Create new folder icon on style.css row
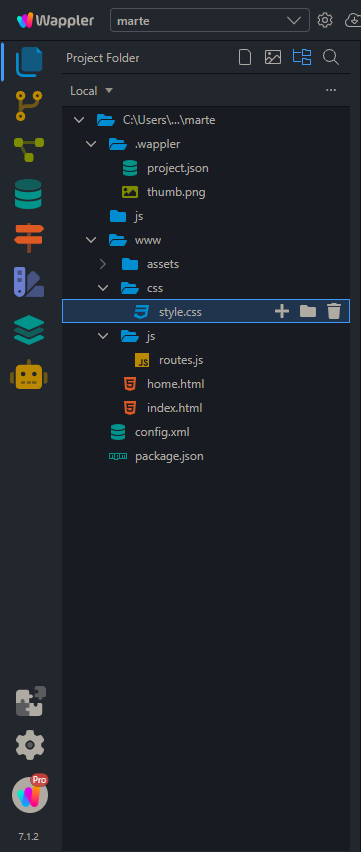This screenshot has height=852, width=361. (x=308, y=311)
